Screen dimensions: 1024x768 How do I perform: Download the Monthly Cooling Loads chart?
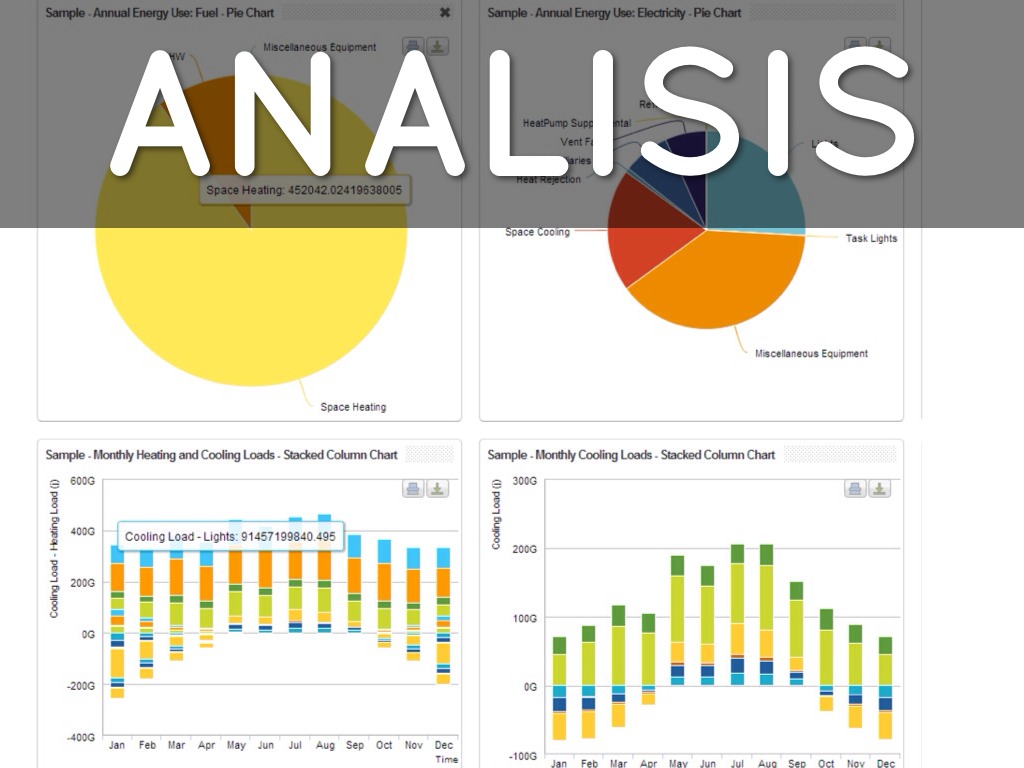[x=879, y=488]
